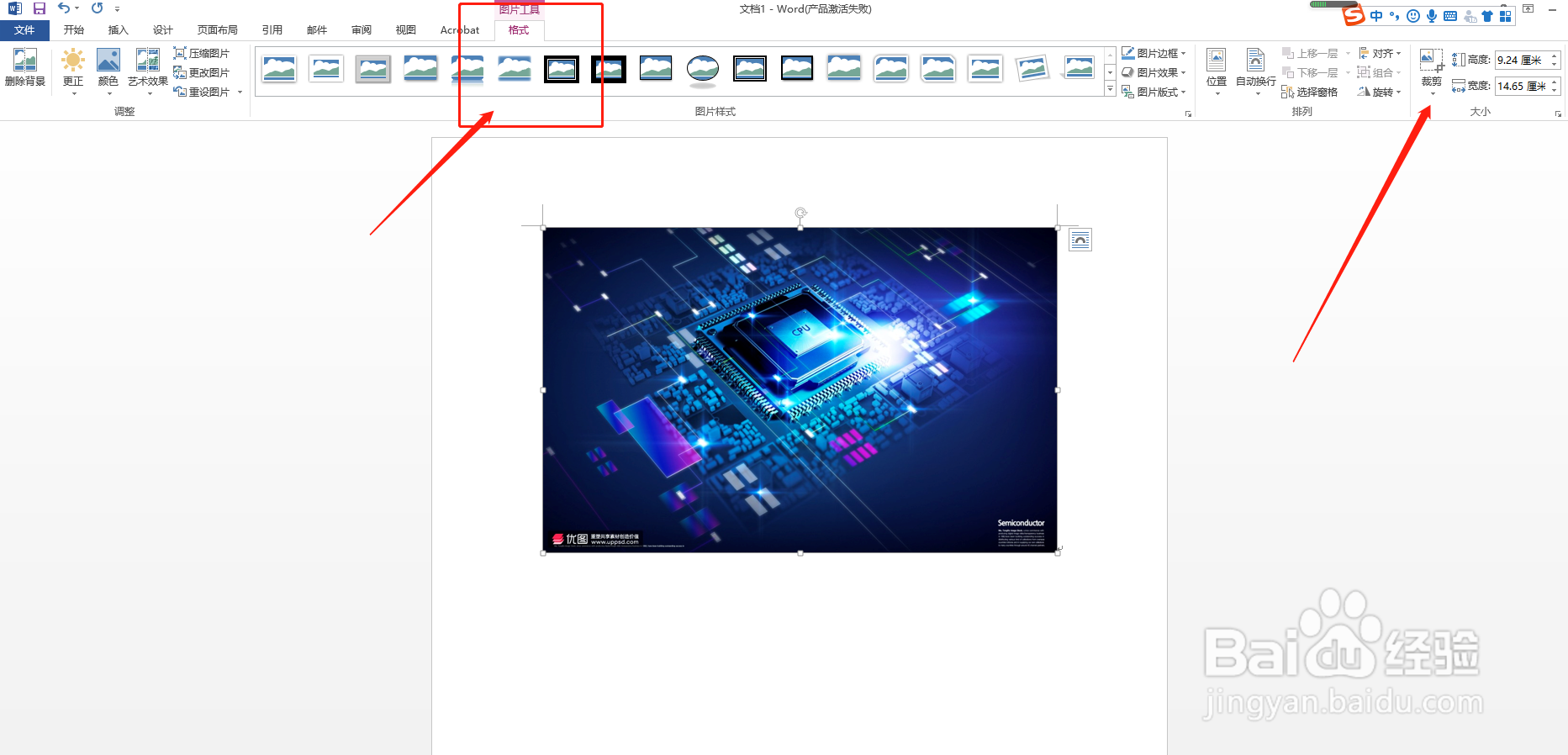1568x755 pixels.
Task: Click Reset Picture (重设图片)
Action: (202, 92)
